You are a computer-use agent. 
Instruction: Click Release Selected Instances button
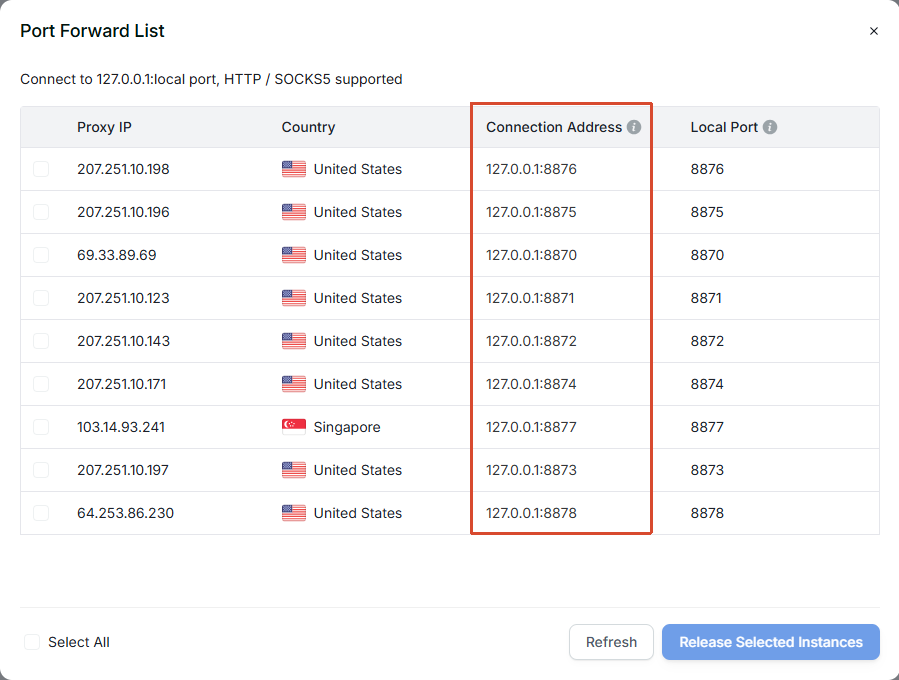pos(771,642)
